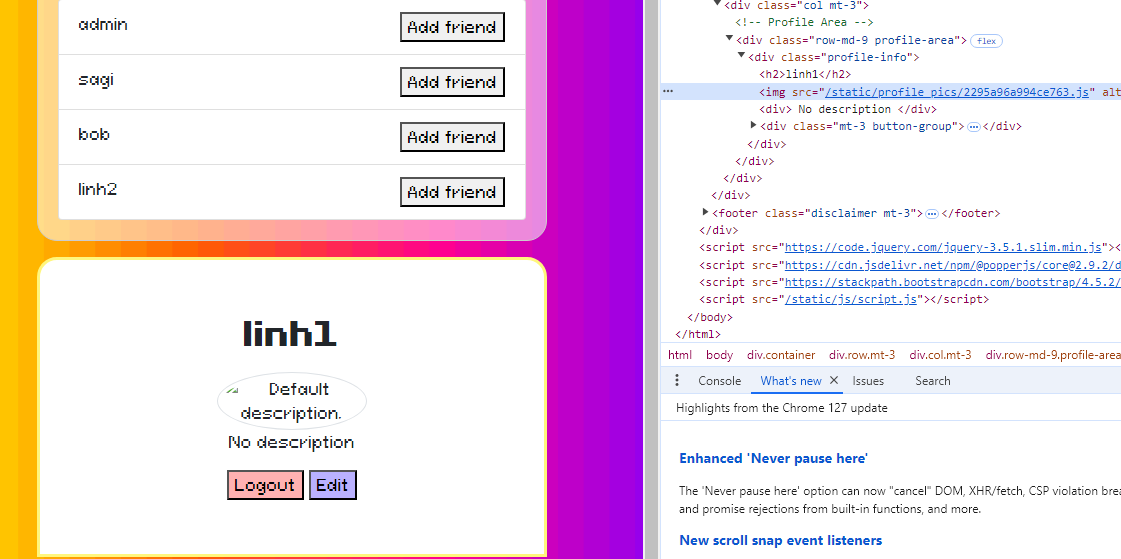The width and height of the screenshot is (1121, 559).
Task: Collapse the row-md-9 profile-area div node
Action: tap(729, 39)
